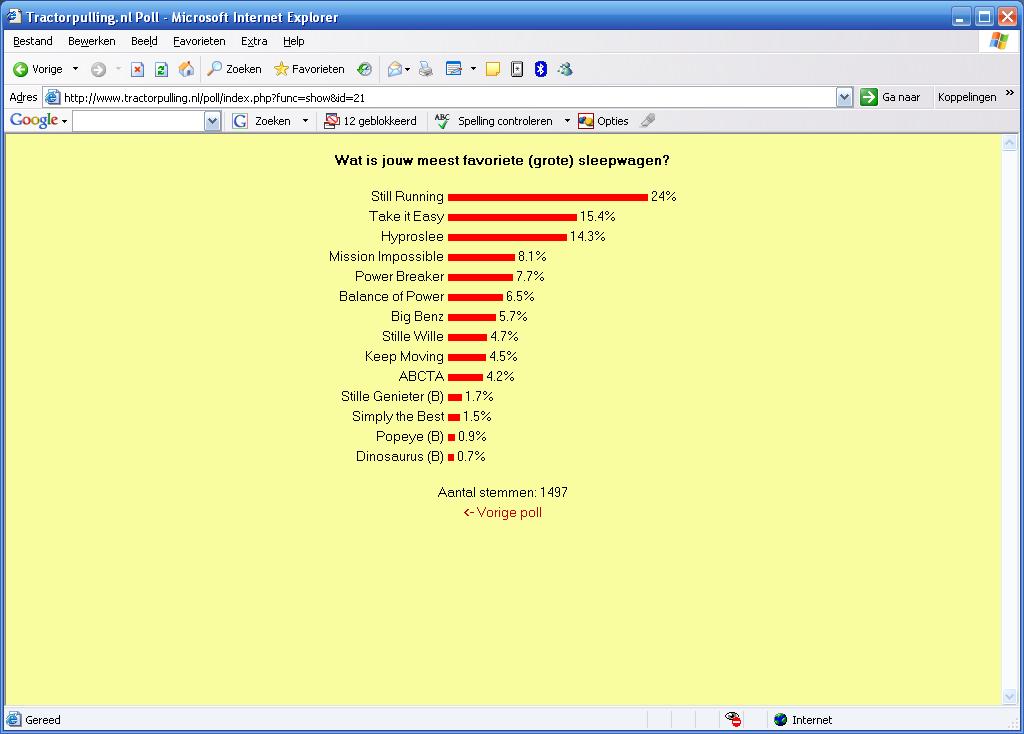This screenshot has height=734, width=1024.
Task: Open the Favorieten menu in menu bar
Action: coord(199,41)
